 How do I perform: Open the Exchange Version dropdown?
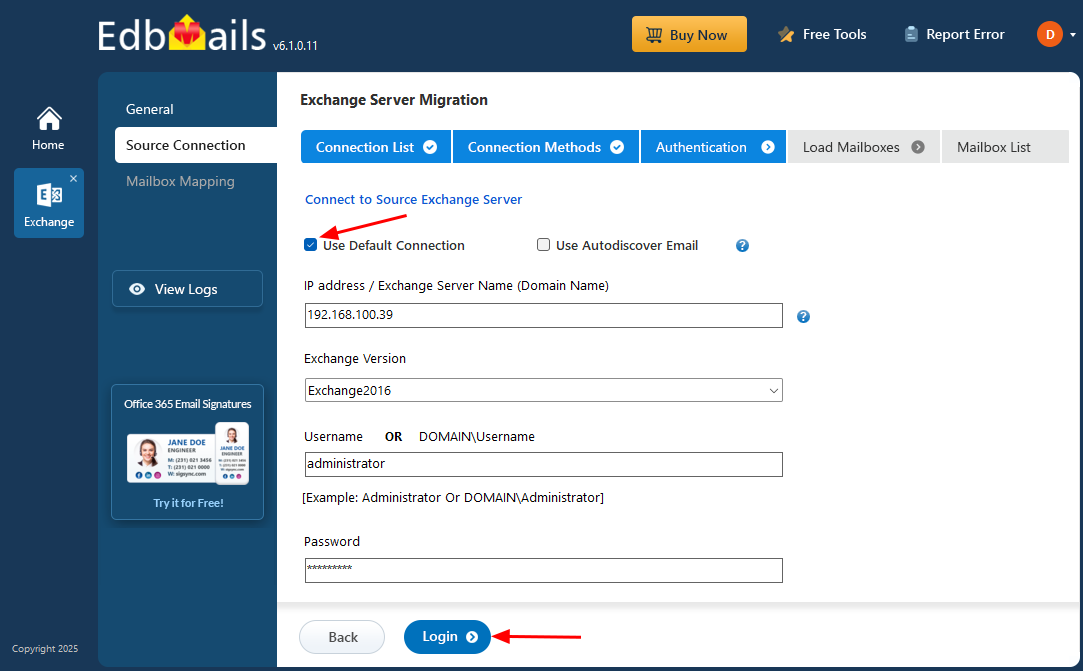click(544, 390)
